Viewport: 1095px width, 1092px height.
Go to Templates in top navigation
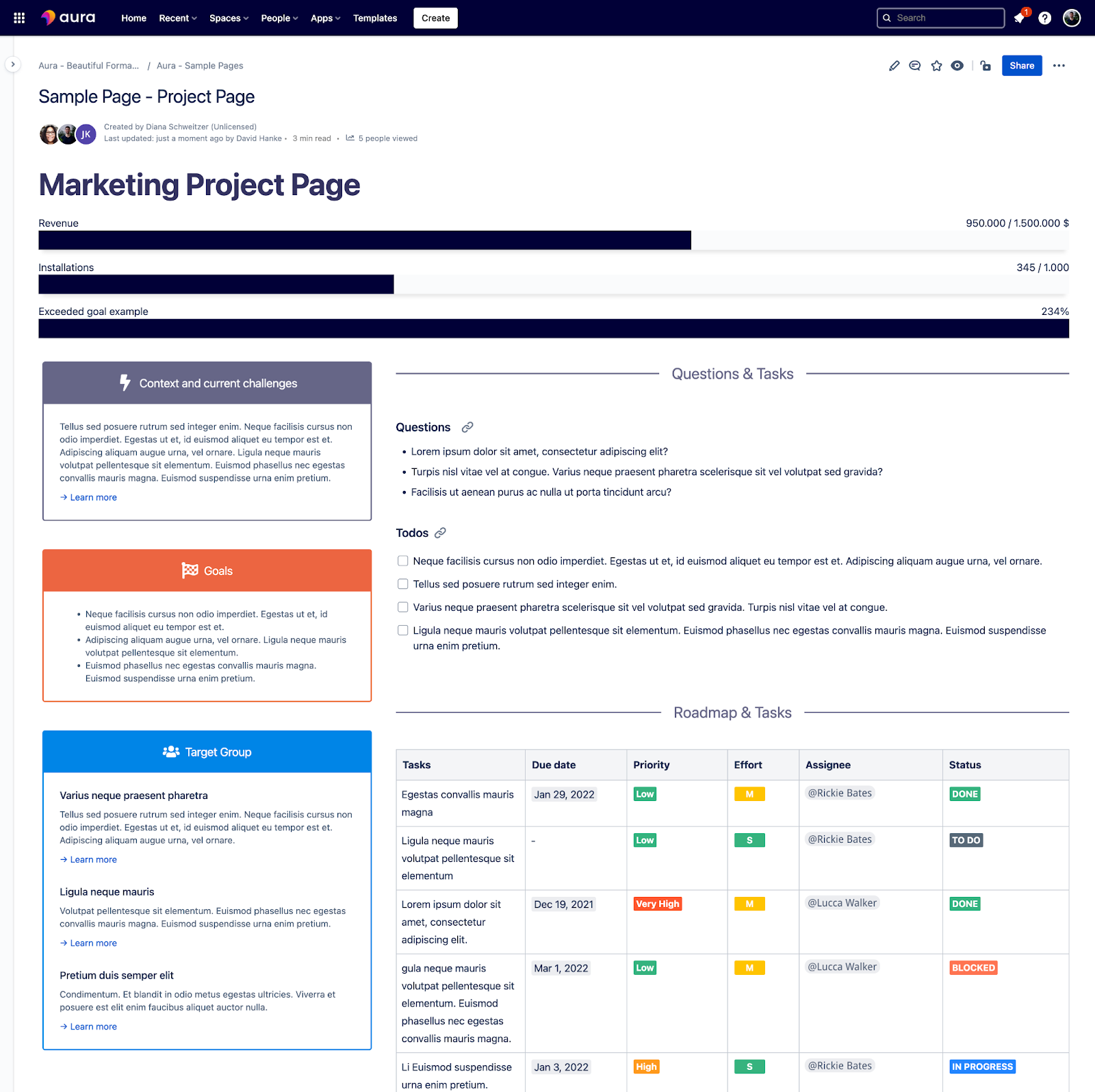tap(374, 18)
